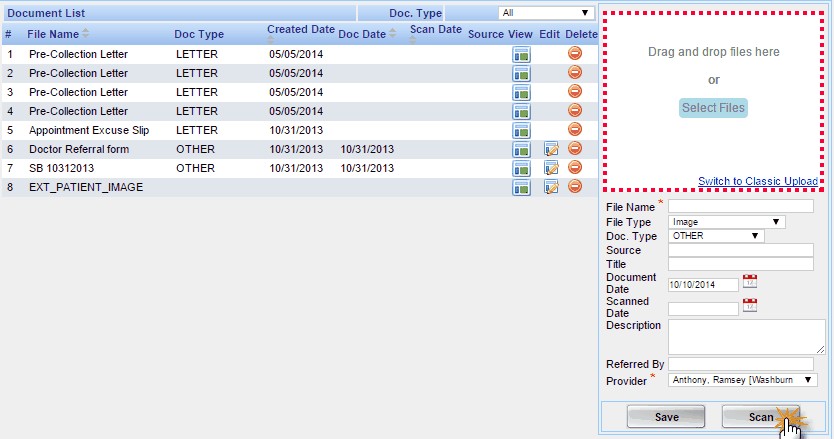View the EXT_PATIENT_IMAGE document

(521, 187)
